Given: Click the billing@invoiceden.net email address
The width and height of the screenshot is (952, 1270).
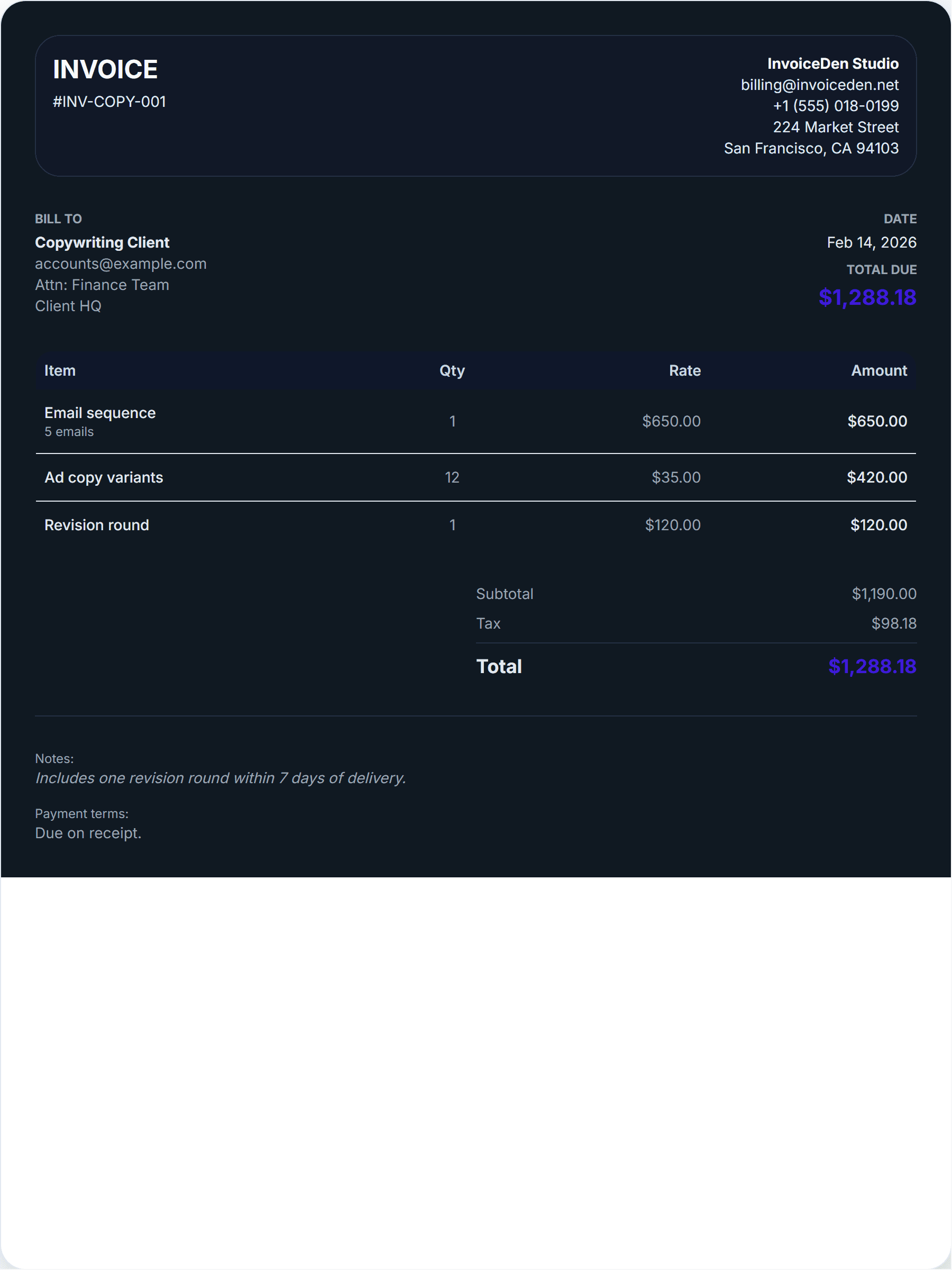Looking at the screenshot, I should 819,85.
